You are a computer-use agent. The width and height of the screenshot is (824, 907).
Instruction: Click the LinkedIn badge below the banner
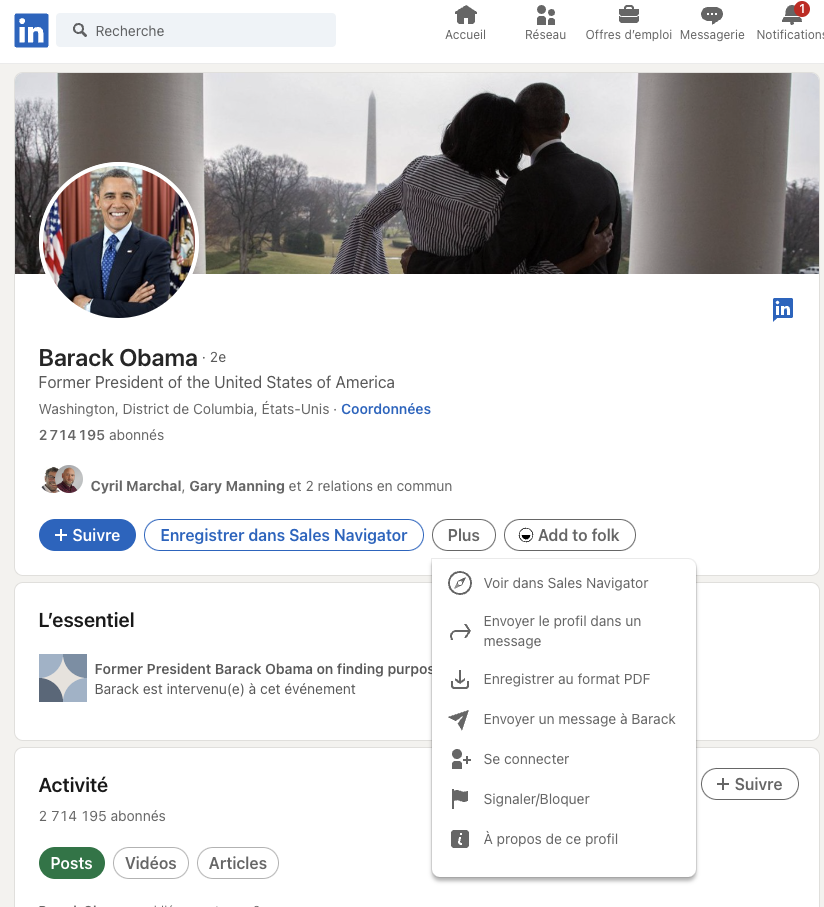[782, 309]
